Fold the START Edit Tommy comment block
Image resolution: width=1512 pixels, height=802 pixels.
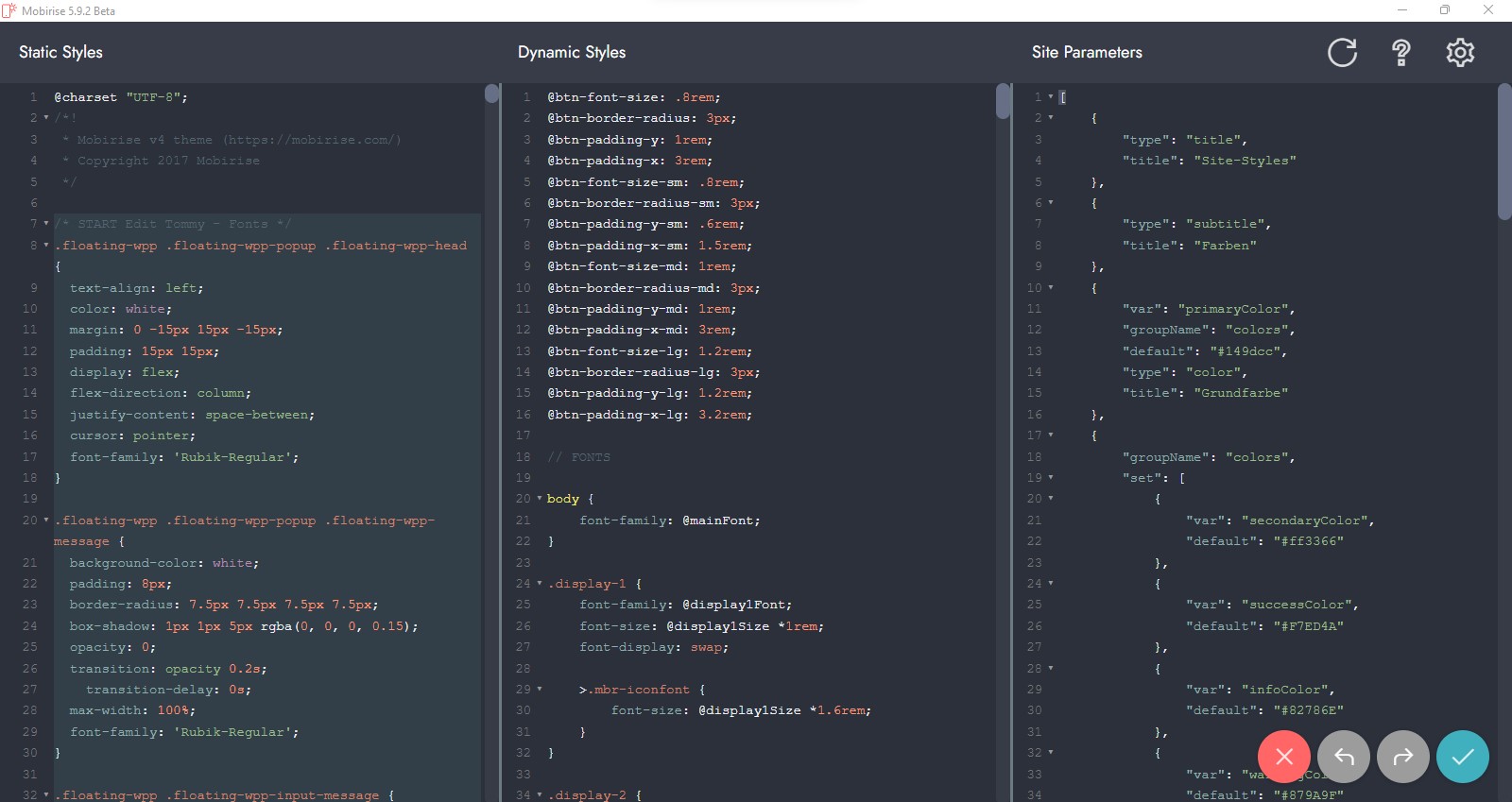point(45,224)
